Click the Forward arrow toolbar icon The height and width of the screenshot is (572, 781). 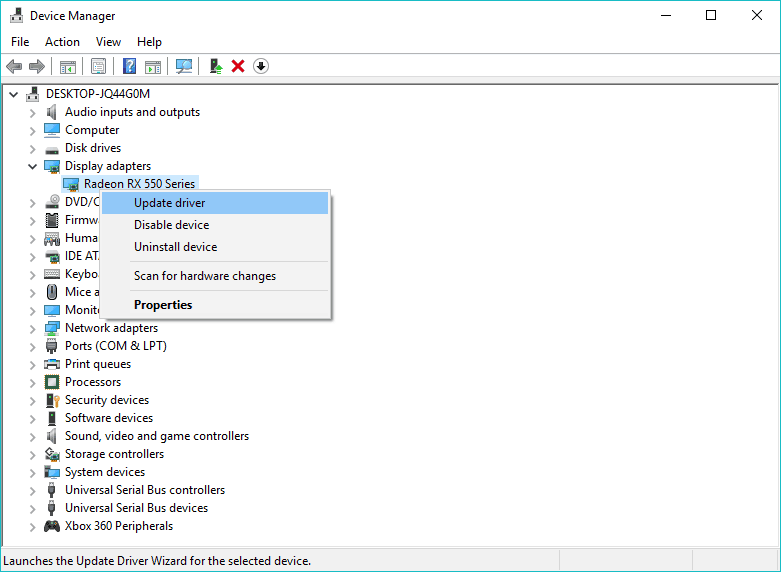coord(37,66)
